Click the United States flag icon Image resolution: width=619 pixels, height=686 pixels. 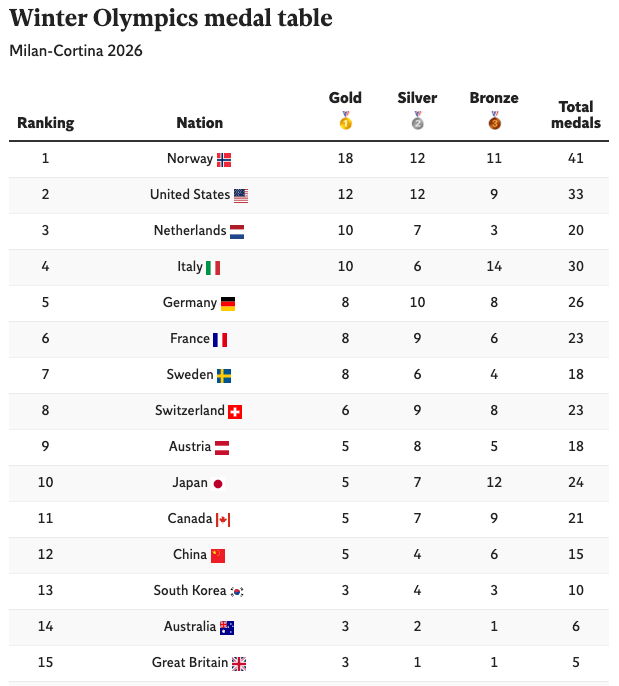241,195
